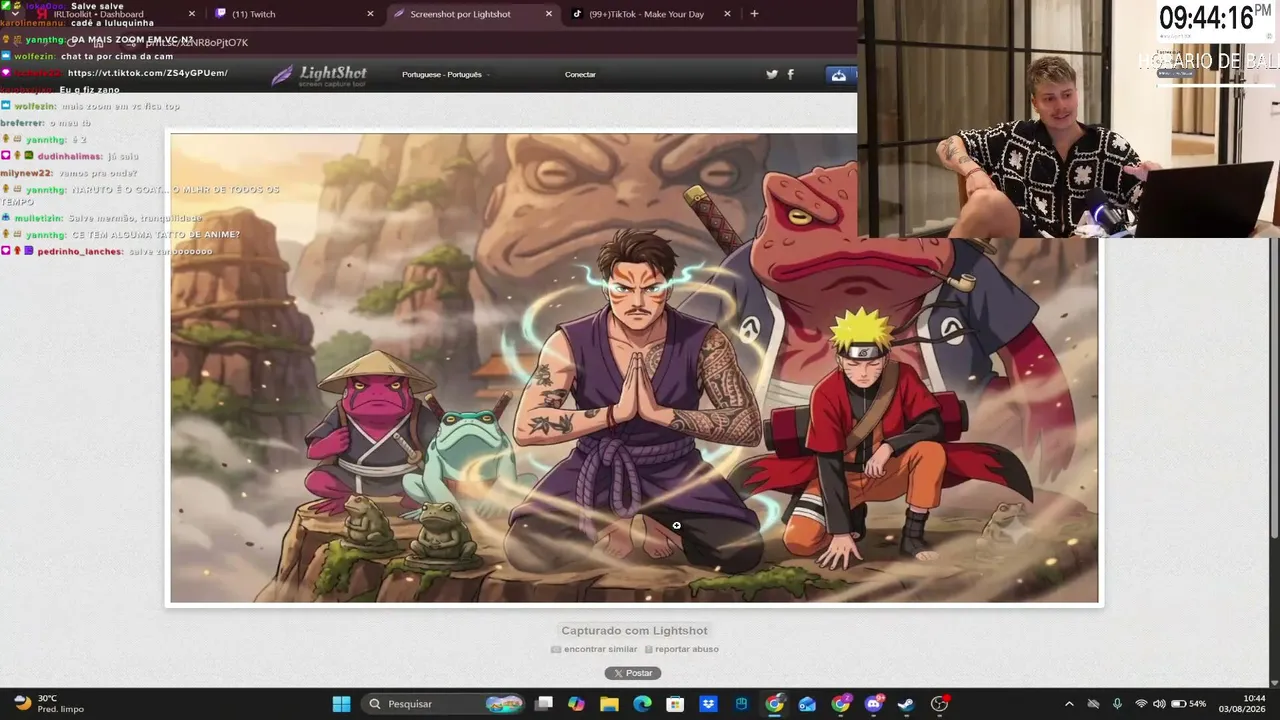Open Wi-Fi settings from system tray
1280x720 pixels.
1141,704
